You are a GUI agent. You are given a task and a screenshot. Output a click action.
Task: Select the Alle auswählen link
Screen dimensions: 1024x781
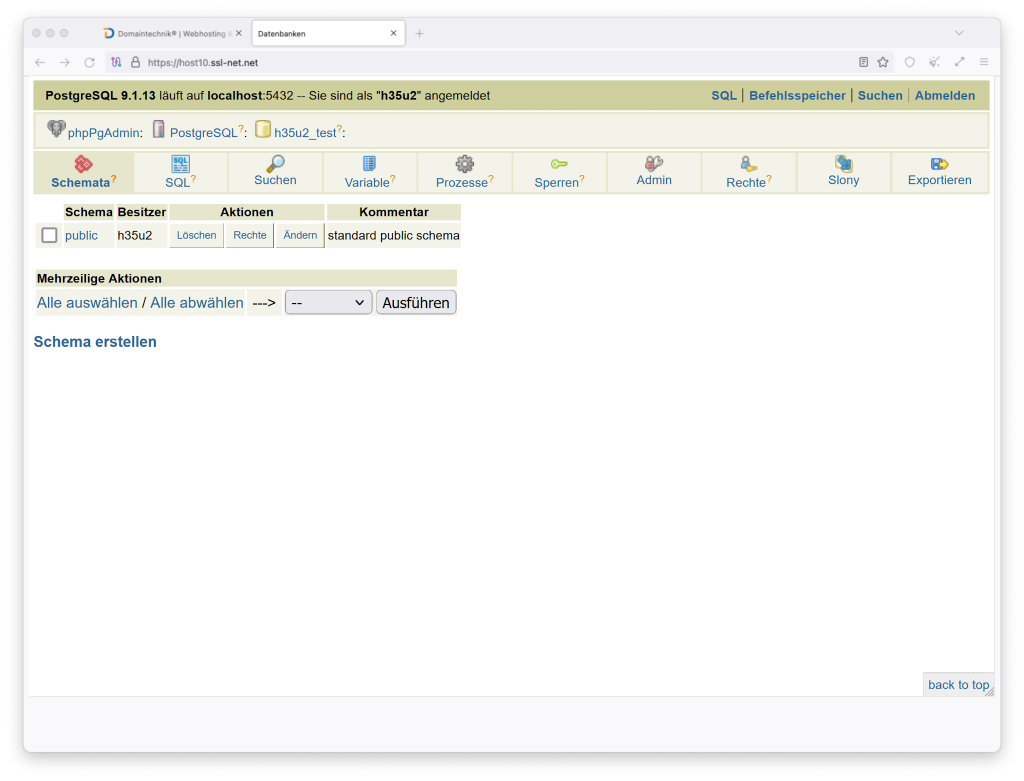pyautogui.click(x=87, y=302)
